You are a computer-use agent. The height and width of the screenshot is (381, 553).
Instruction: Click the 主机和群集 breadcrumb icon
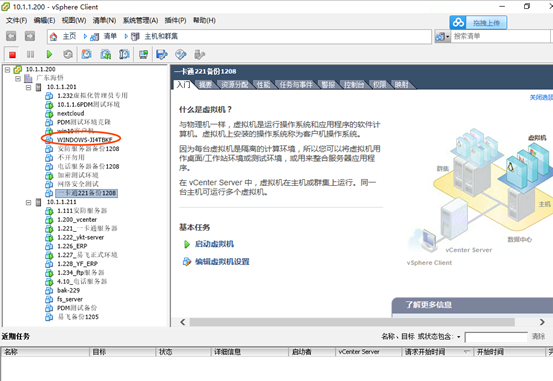pos(135,36)
